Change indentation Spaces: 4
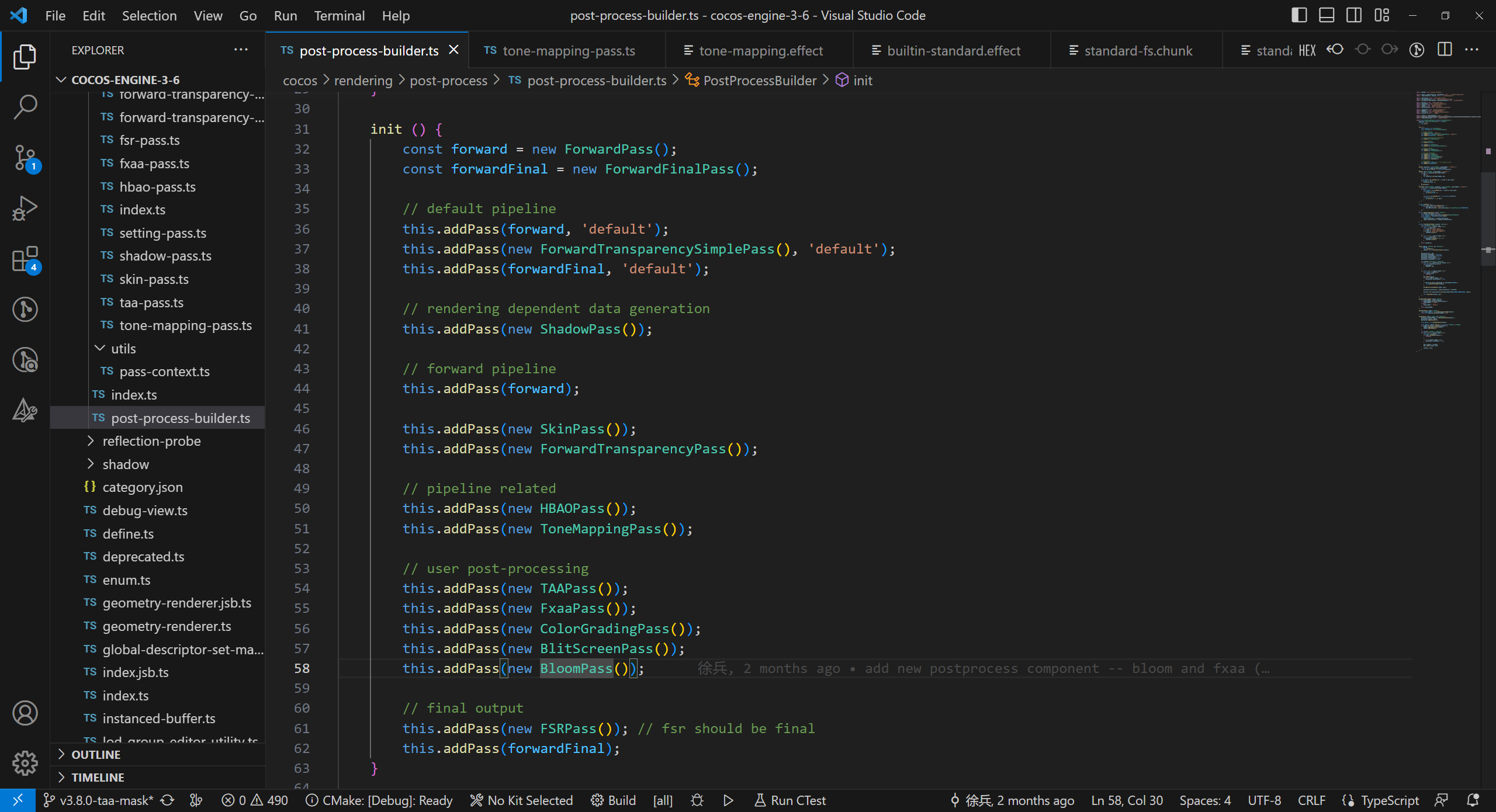The image size is (1496, 812). coord(1205,800)
